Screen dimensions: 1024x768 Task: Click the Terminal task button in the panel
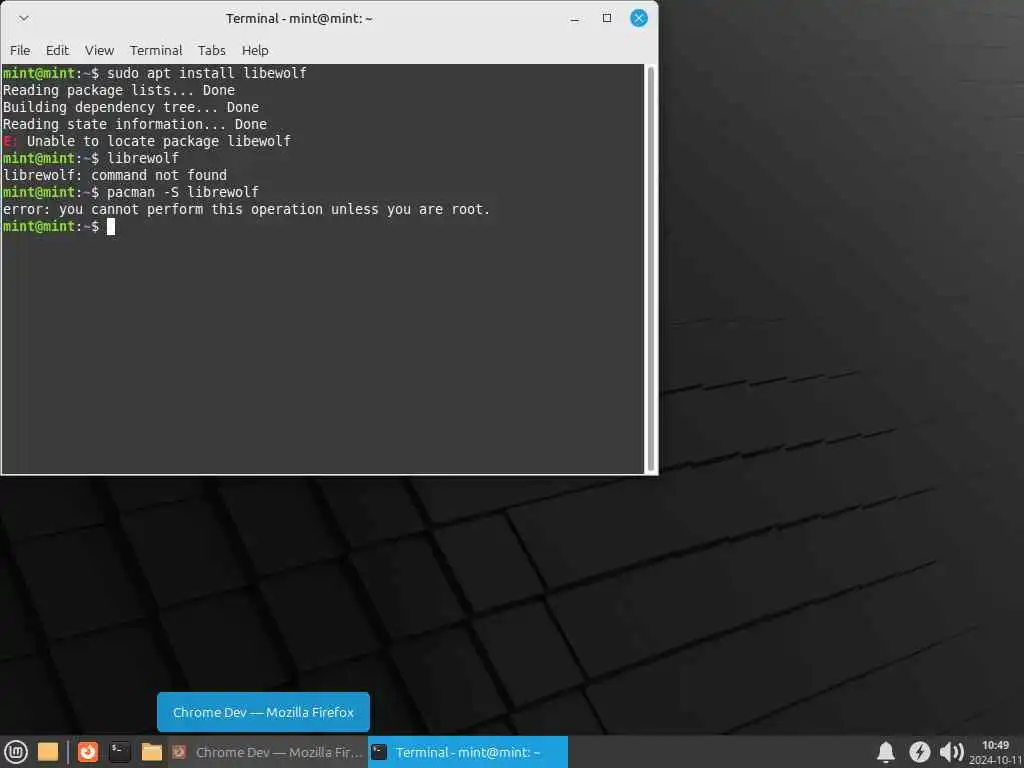pos(468,752)
